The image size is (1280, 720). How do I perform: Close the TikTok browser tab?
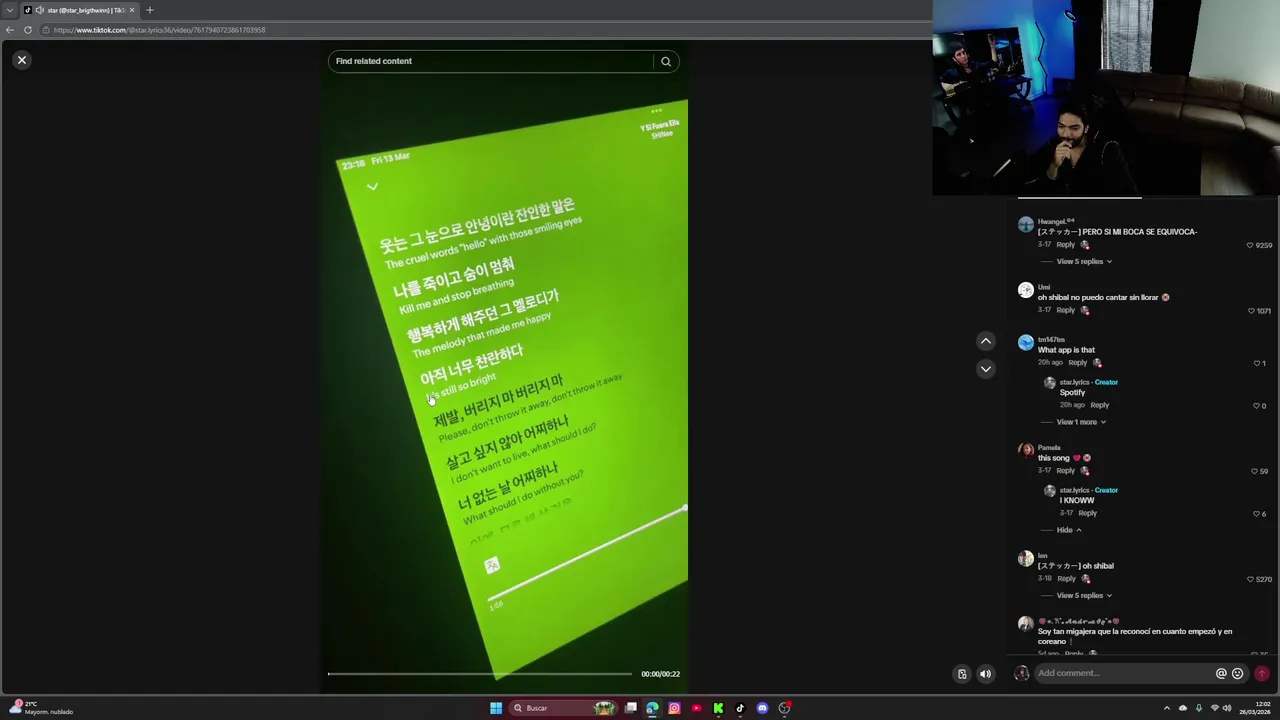[x=131, y=10]
